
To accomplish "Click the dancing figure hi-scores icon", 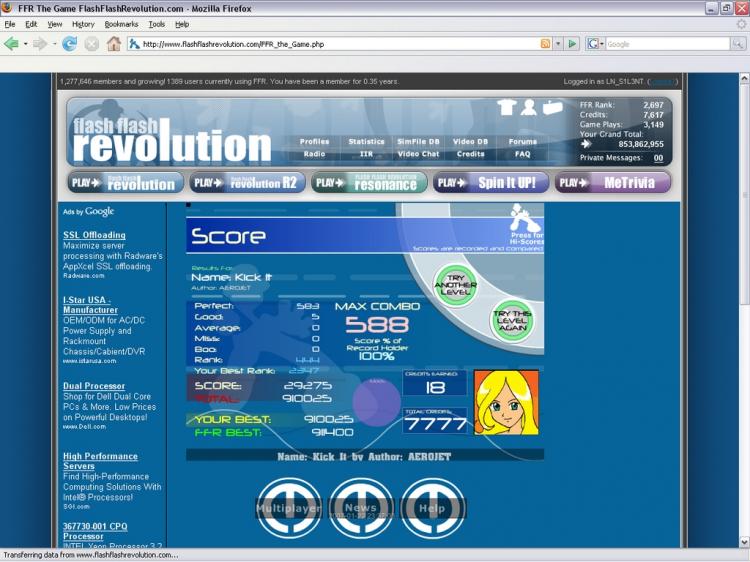I will 524,217.
